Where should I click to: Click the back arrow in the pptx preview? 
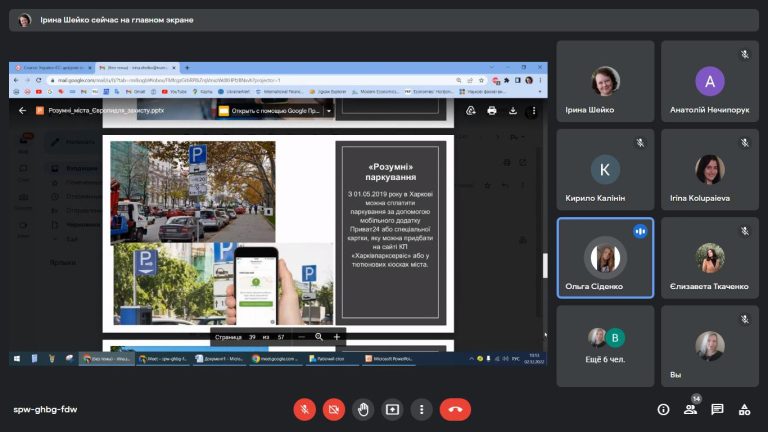(x=22, y=111)
